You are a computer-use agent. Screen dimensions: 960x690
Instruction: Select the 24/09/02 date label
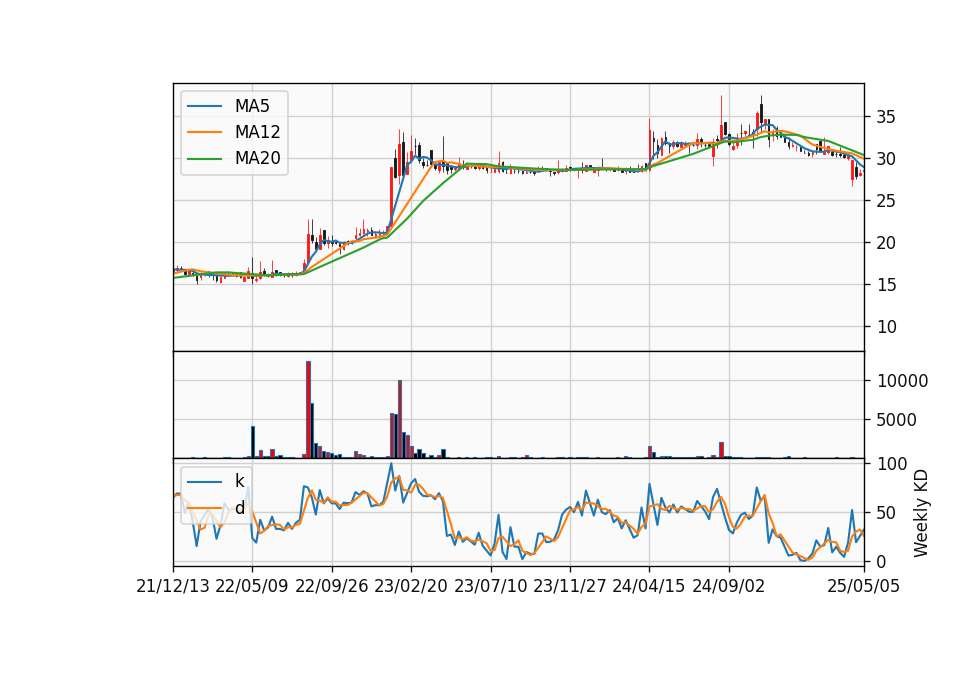tap(729, 586)
